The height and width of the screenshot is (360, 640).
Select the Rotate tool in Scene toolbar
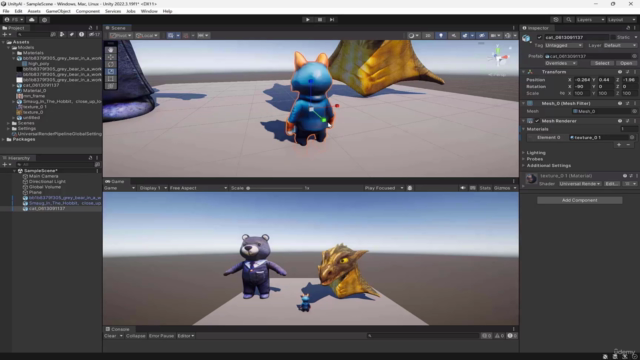click(111, 64)
